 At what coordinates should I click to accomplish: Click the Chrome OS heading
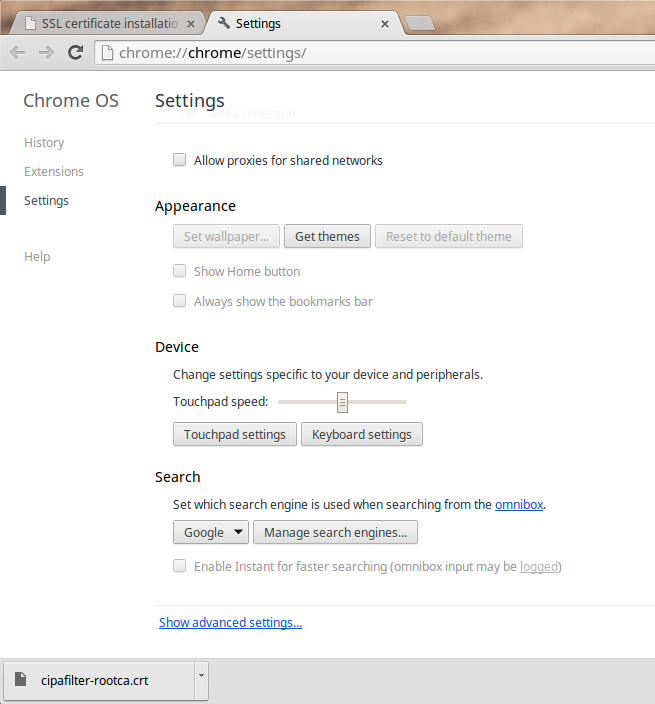point(71,101)
